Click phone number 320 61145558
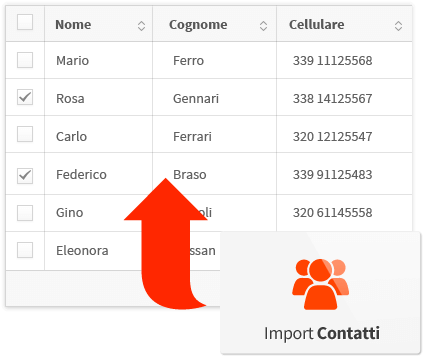 pos(332,213)
